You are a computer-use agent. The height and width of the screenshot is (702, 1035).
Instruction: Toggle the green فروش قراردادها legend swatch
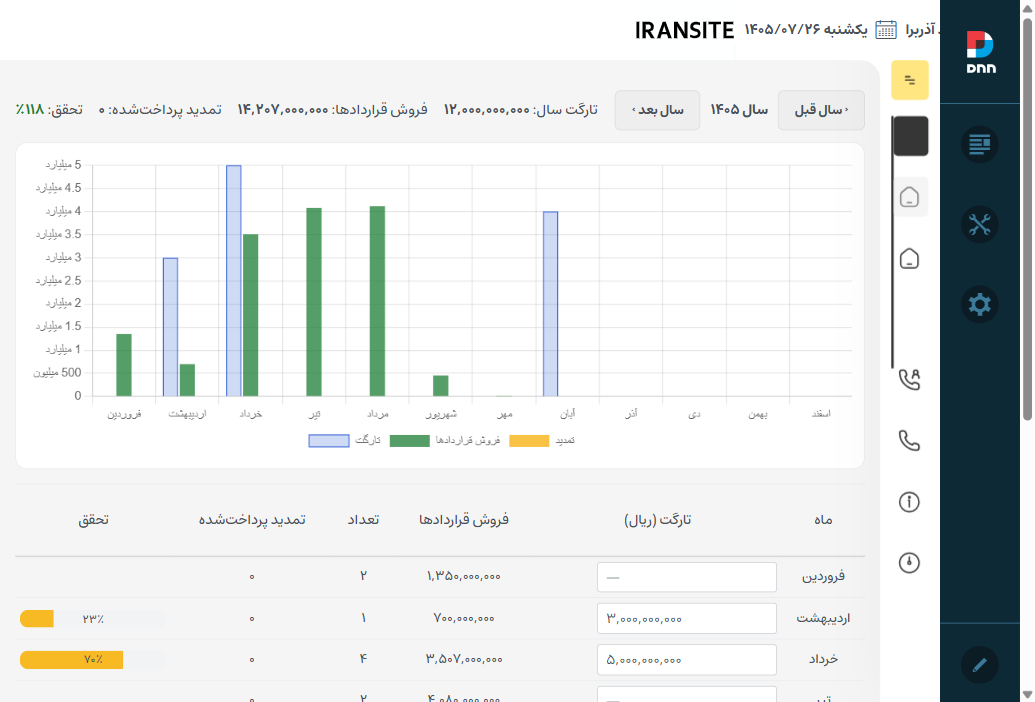click(410, 441)
